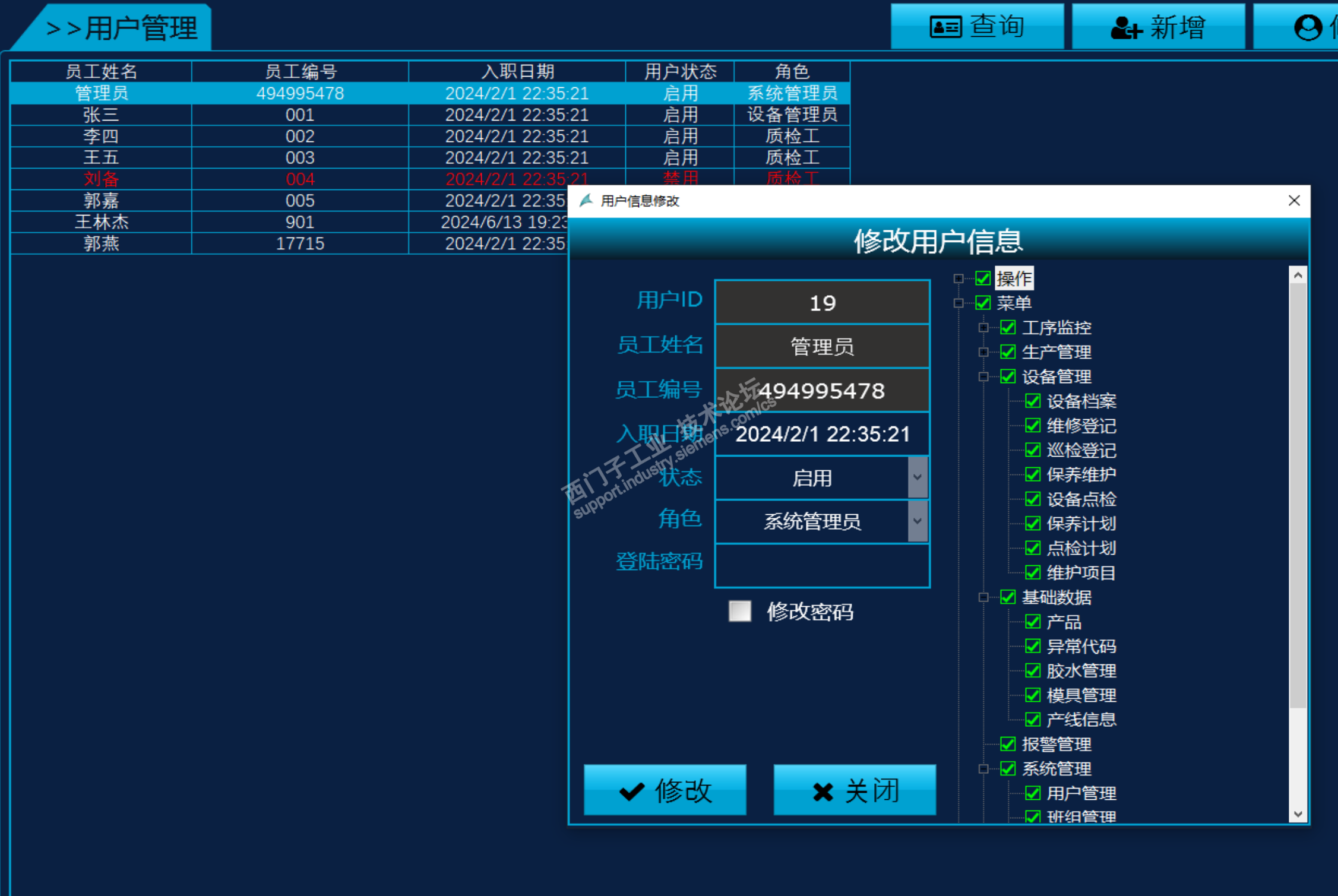Click the >>用户管理 tab header
1338x896 pixels.
pyautogui.click(x=122, y=28)
